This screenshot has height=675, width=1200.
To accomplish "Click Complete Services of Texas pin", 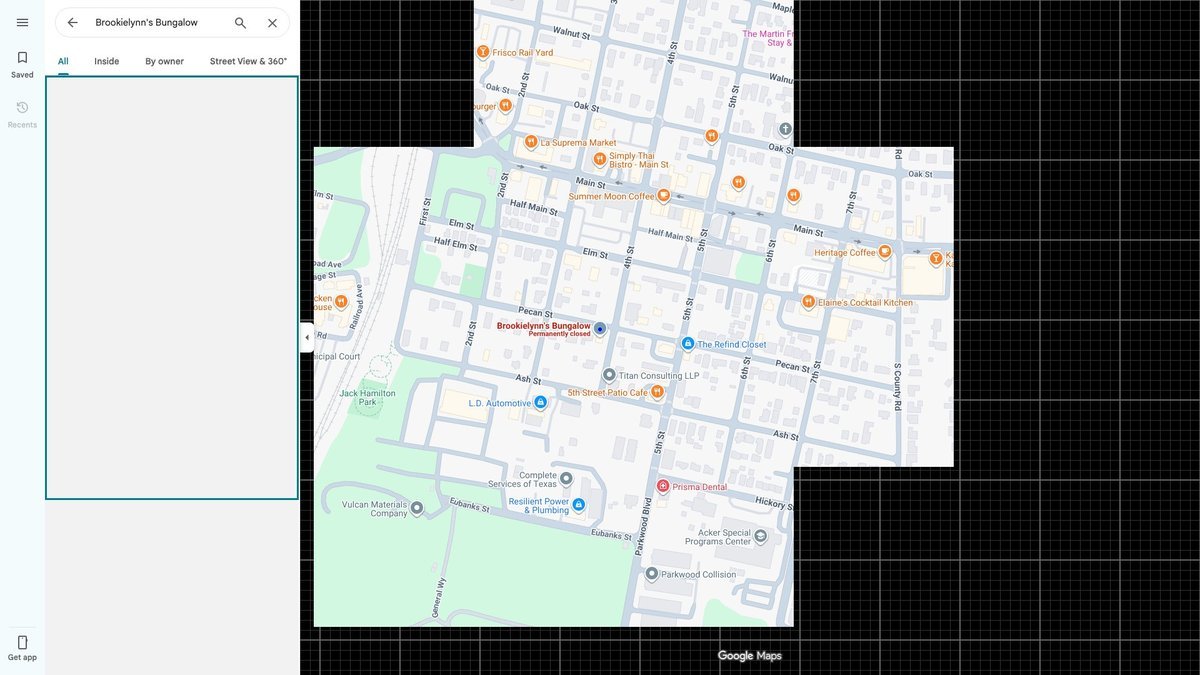I will click(x=566, y=478).
